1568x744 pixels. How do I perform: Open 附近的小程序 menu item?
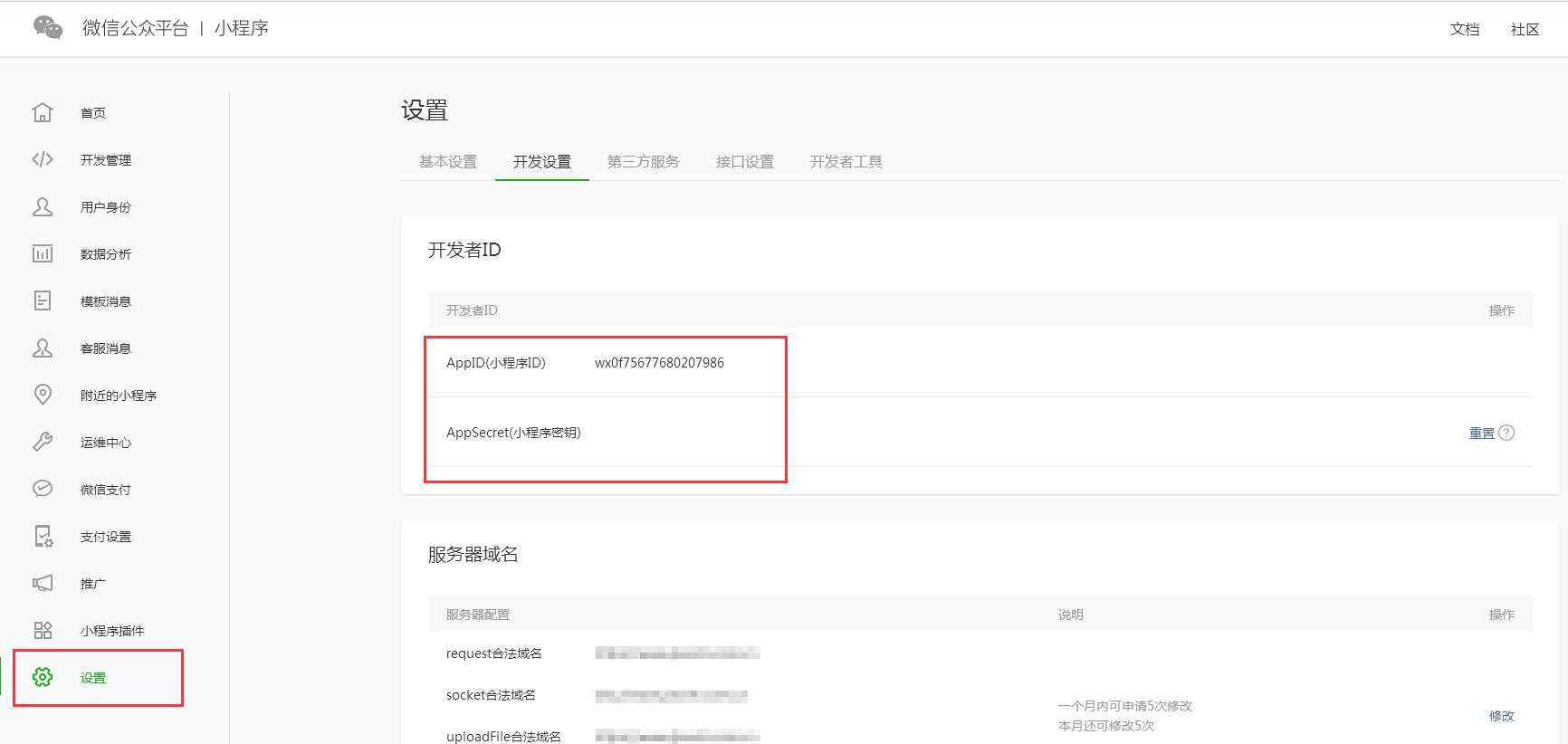(x=119, y=396)
